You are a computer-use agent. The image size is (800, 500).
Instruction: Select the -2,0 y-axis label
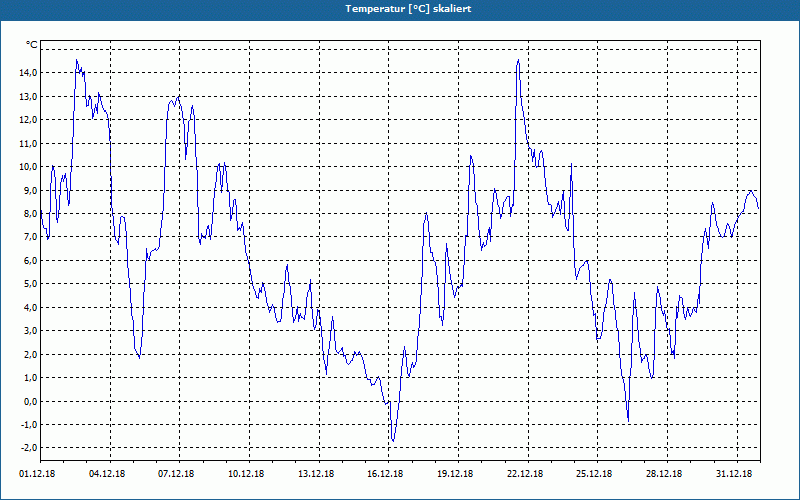[x=29, y=447]
